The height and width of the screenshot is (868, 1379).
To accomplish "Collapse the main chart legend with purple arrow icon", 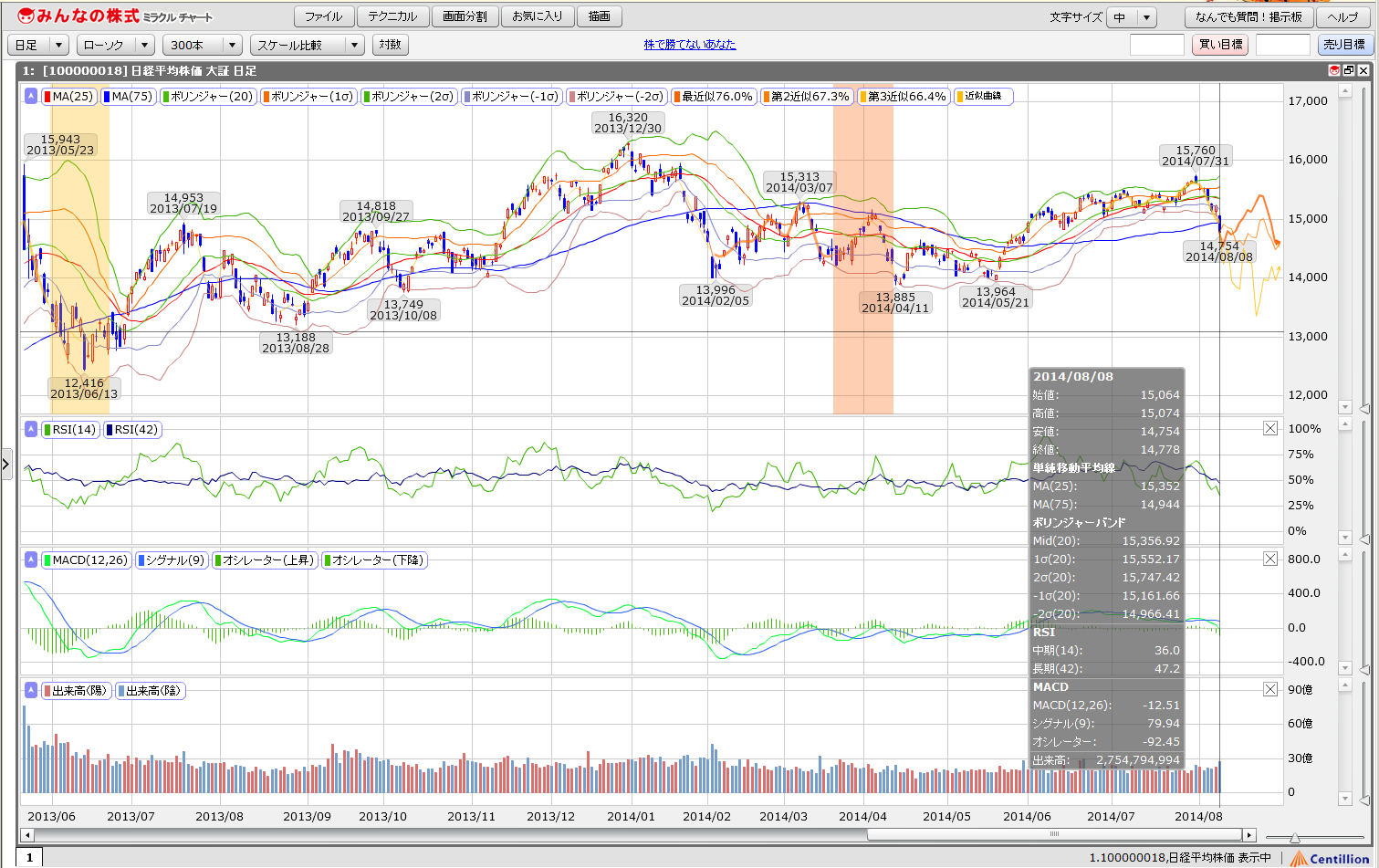I will point(31,96).
